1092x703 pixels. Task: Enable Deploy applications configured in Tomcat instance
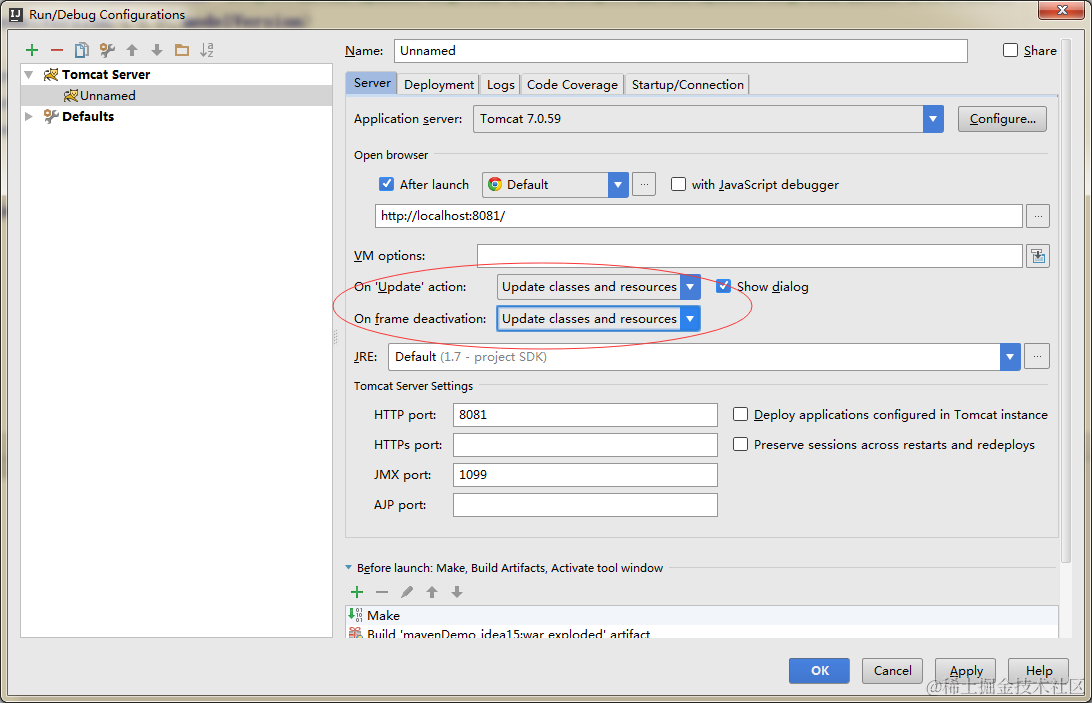click(740, 415)
